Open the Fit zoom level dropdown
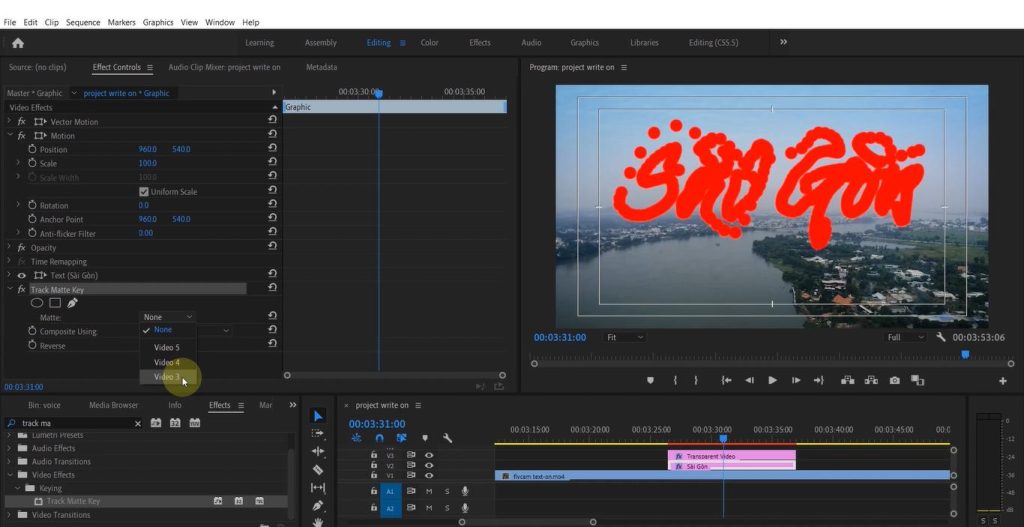This screenshot has width=1024, height=527. pos(625,337)
